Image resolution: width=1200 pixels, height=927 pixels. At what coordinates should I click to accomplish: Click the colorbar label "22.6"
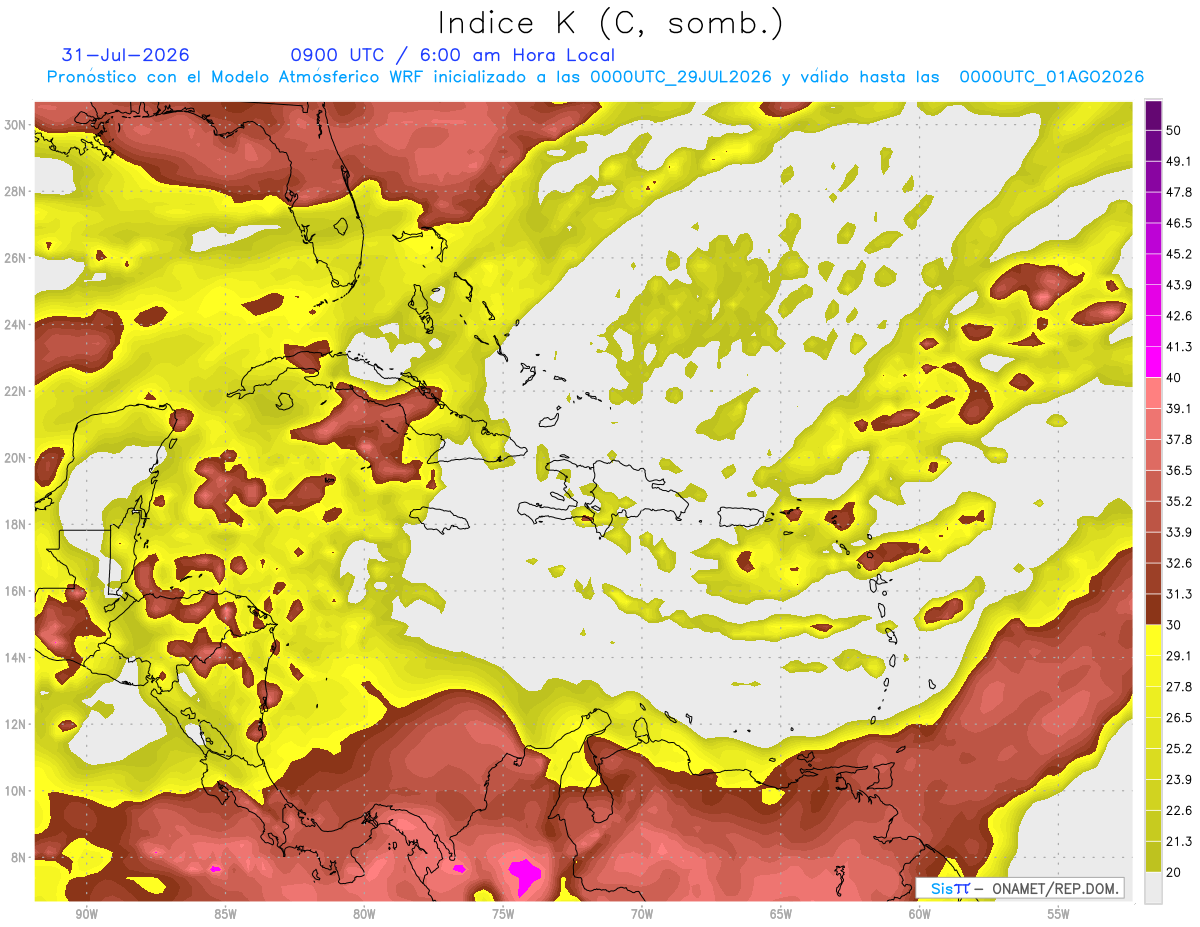(x=1179, y=810)
